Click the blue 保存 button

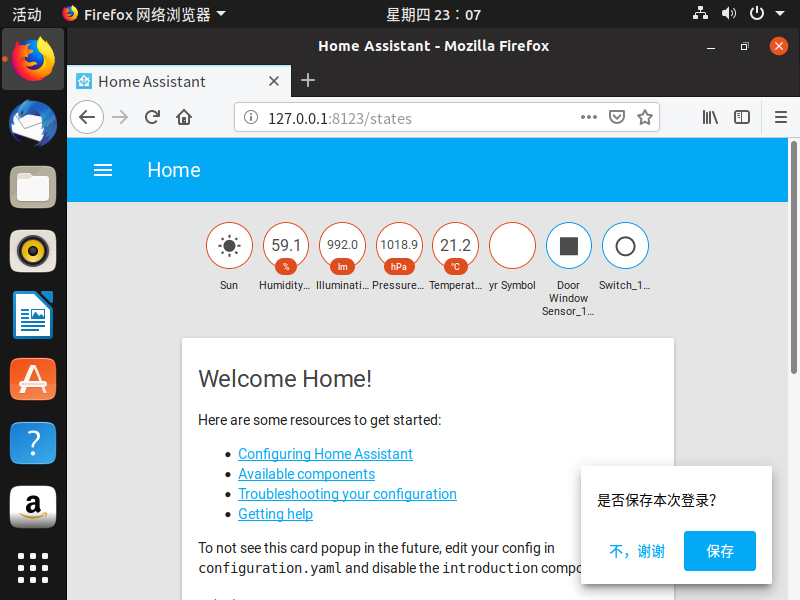pos(719,551)
